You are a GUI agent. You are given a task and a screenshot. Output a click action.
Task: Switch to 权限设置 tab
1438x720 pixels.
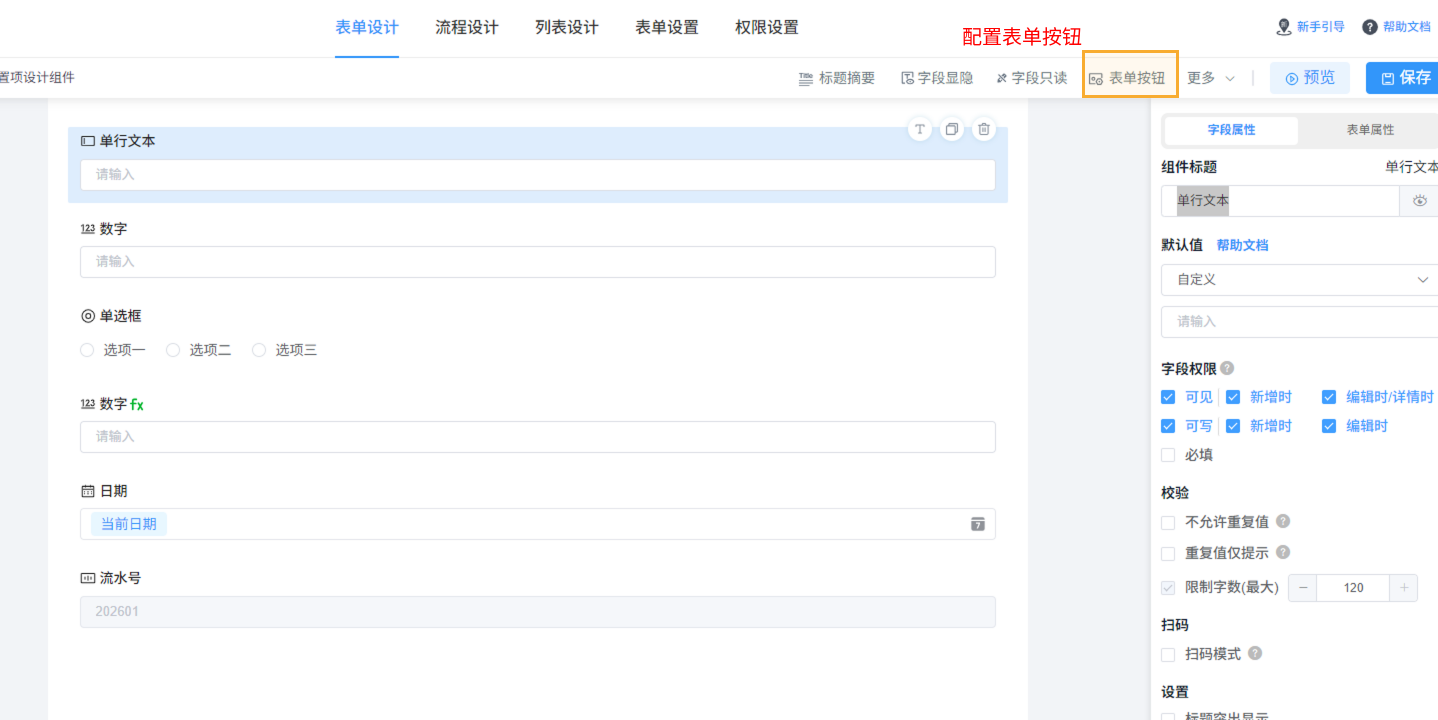pyautogui.click(x=767, y=28)
